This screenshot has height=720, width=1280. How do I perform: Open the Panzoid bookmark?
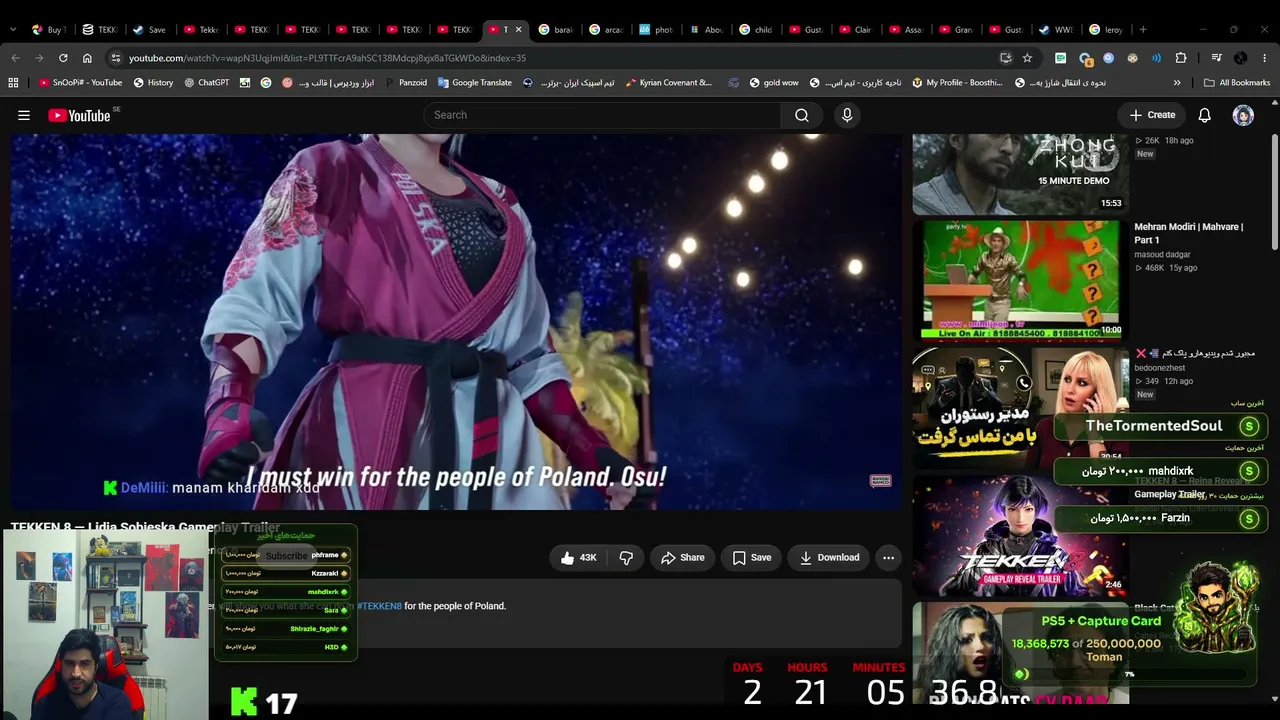point(405,83)
